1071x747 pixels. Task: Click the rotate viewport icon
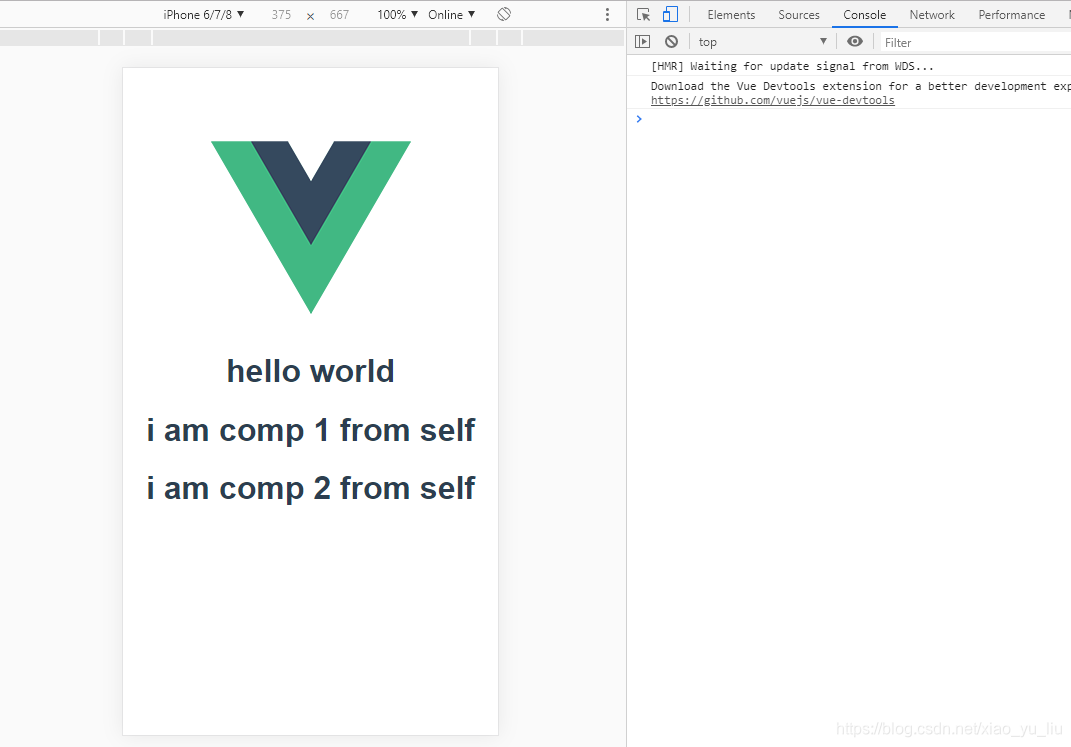point(503,14)
